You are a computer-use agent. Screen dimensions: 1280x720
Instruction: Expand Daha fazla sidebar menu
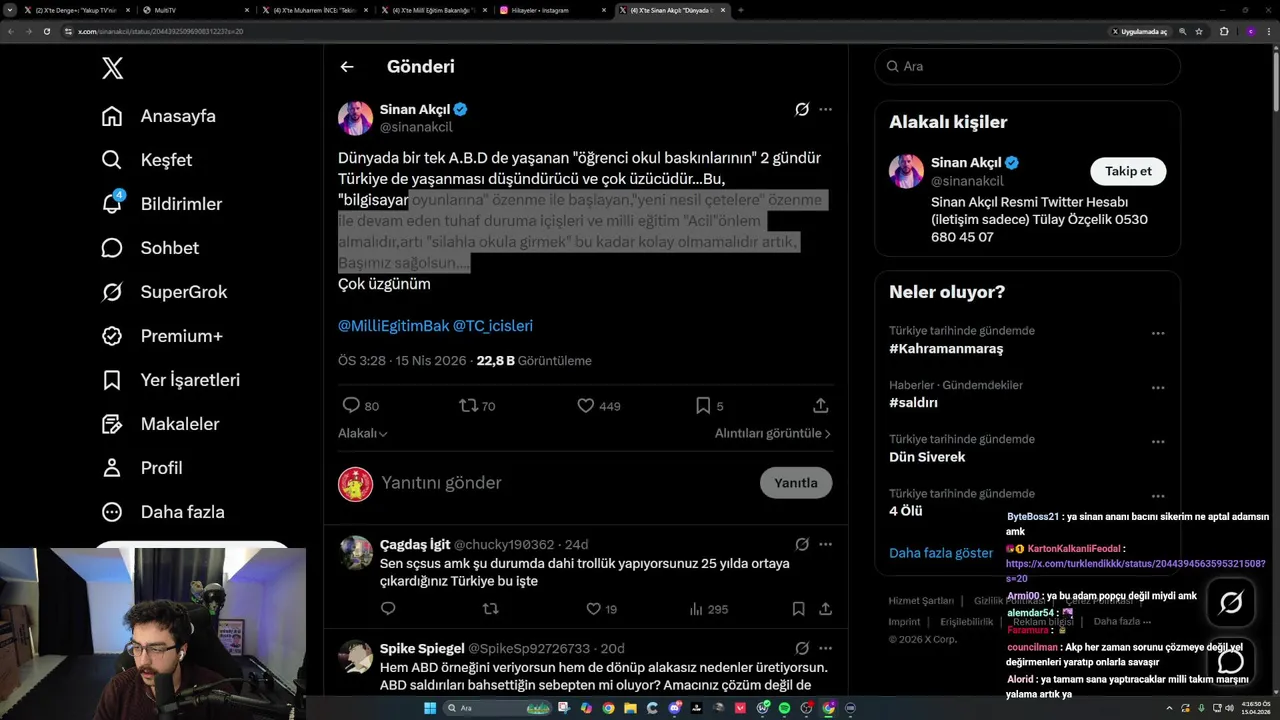(163, 512)
